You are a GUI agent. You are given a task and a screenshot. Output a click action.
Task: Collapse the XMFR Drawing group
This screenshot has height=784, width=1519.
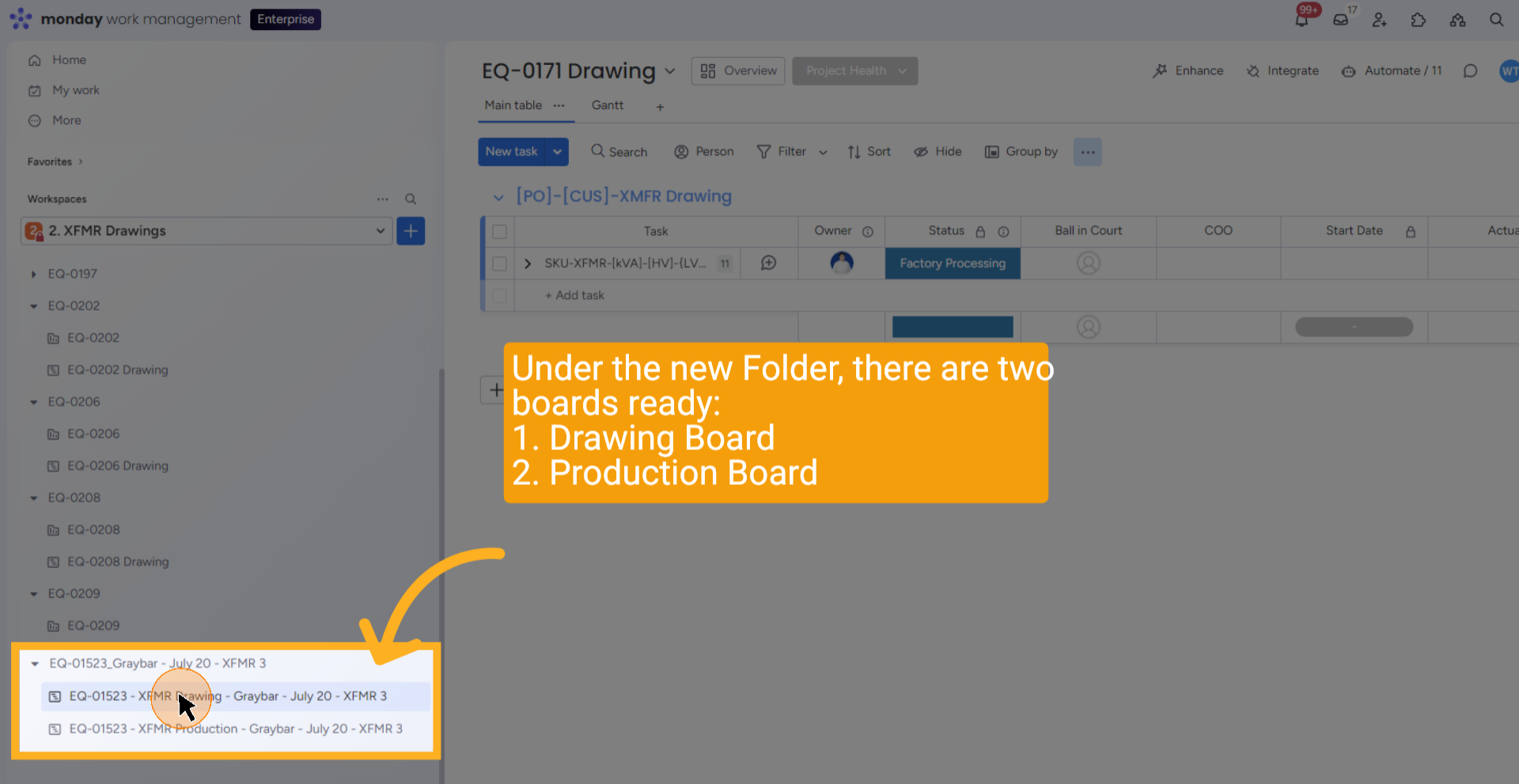pos(498,197)
